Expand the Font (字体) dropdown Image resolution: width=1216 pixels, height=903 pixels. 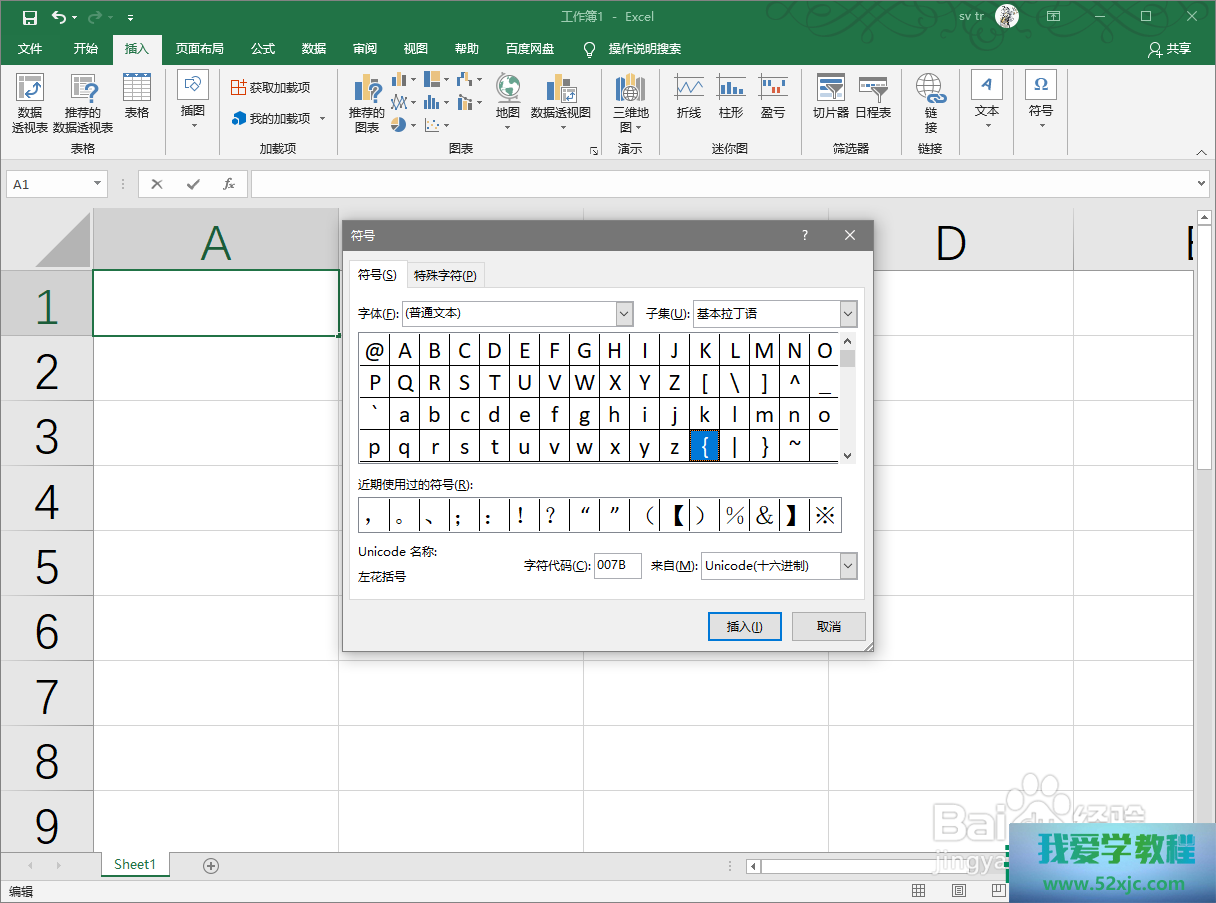click(625, 314)
